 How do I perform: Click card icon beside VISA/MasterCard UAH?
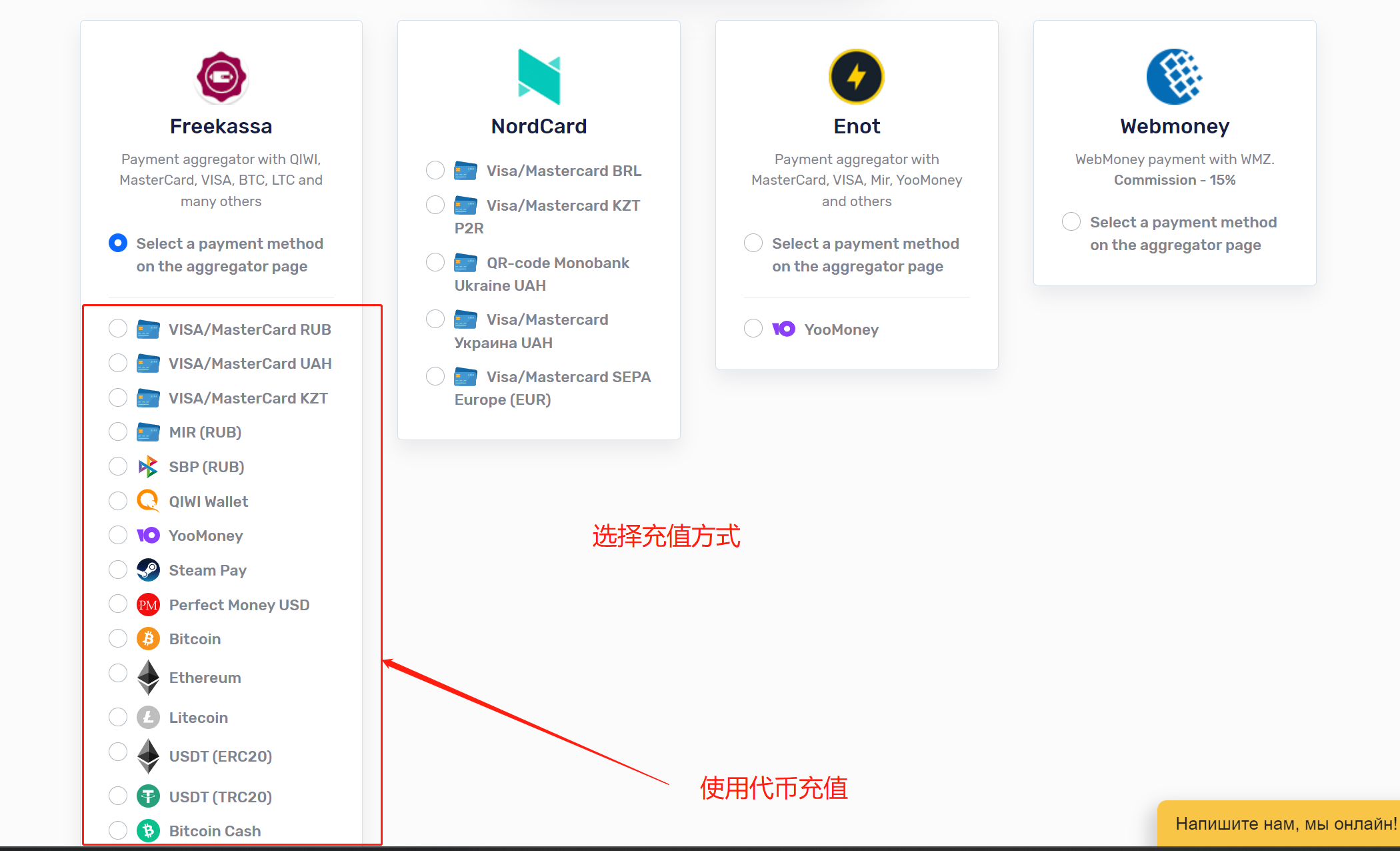(148, 363)
